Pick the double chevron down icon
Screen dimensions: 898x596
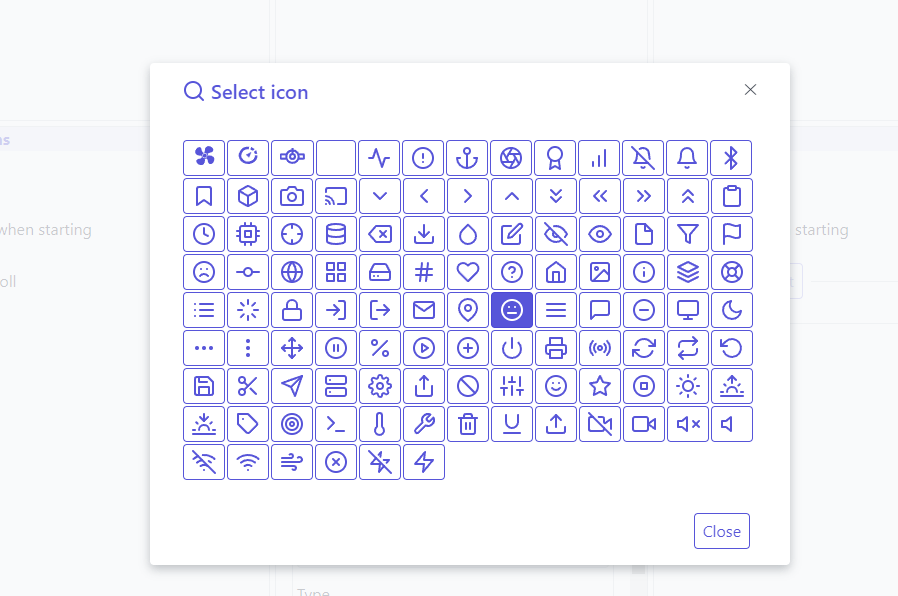click(x=556, y=196)
